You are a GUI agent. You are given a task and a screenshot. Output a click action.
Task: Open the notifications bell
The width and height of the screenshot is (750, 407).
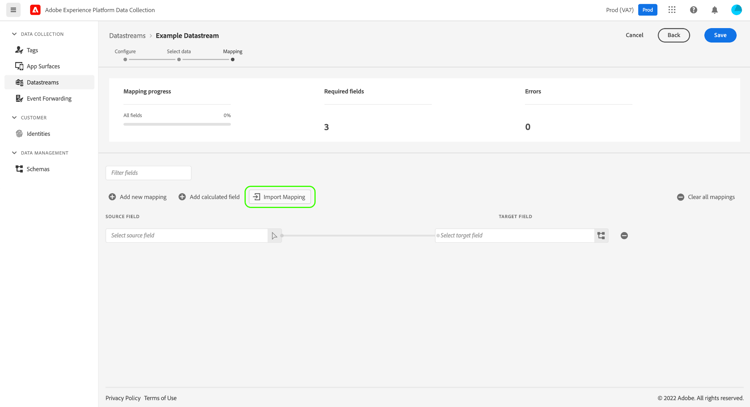[x=715, y=10]
